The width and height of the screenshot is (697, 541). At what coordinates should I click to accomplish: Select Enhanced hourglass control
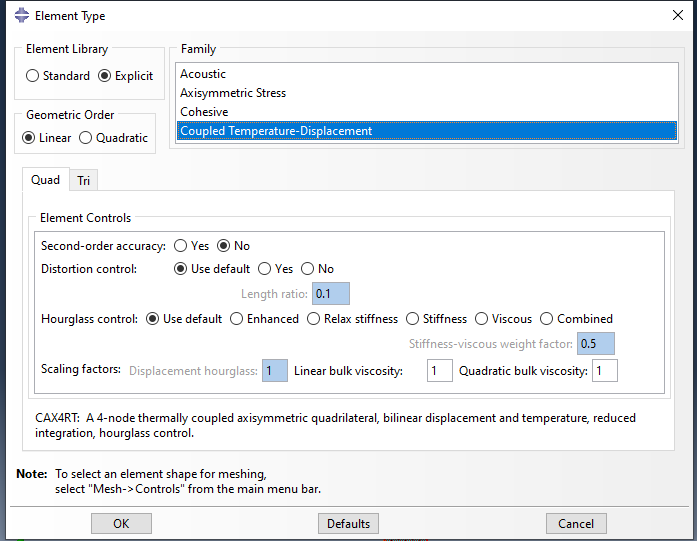[x=237, y=319]
